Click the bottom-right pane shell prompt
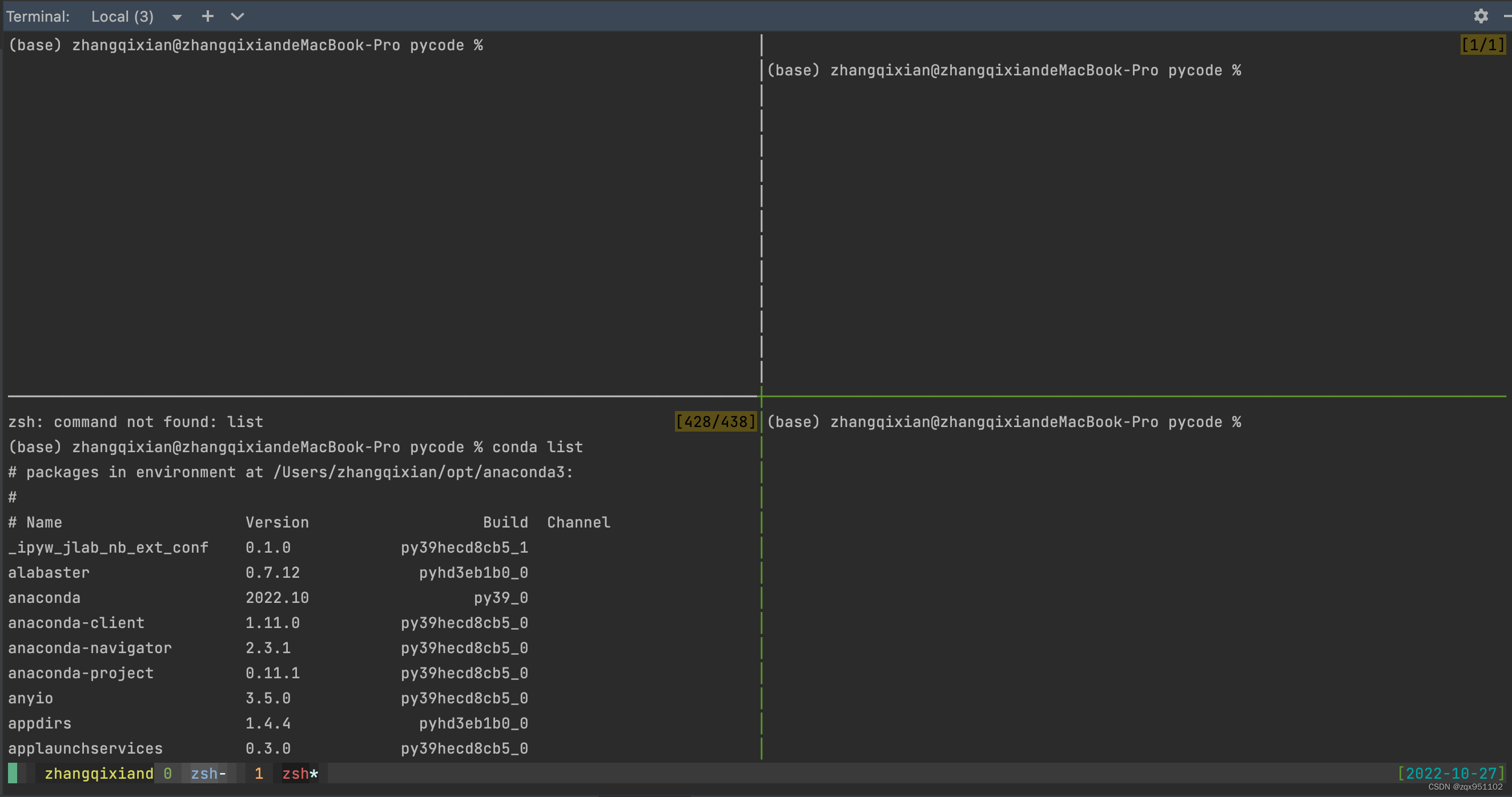 click(1004, 422)
